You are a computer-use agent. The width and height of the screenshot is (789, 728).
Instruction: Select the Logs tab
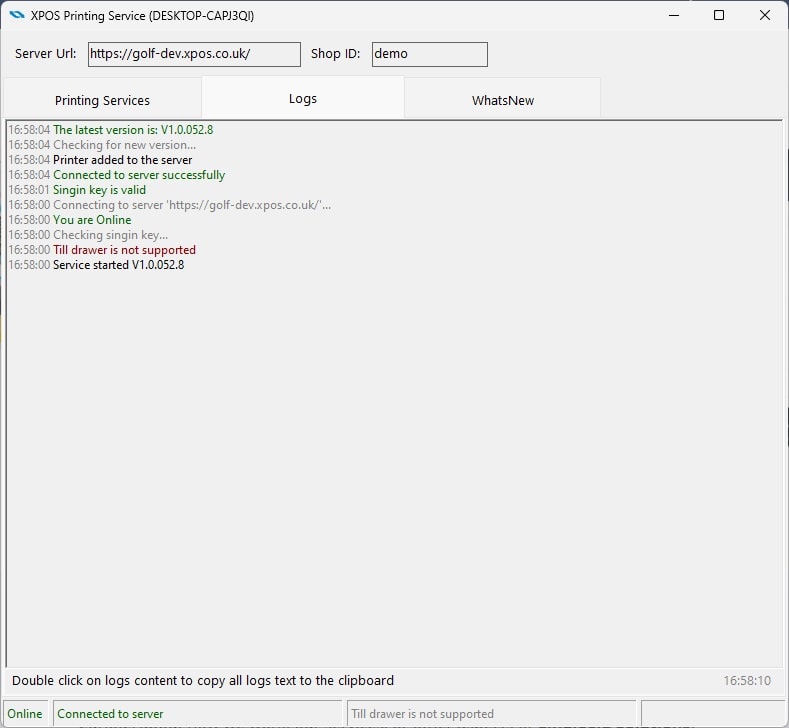coord(303,98)
